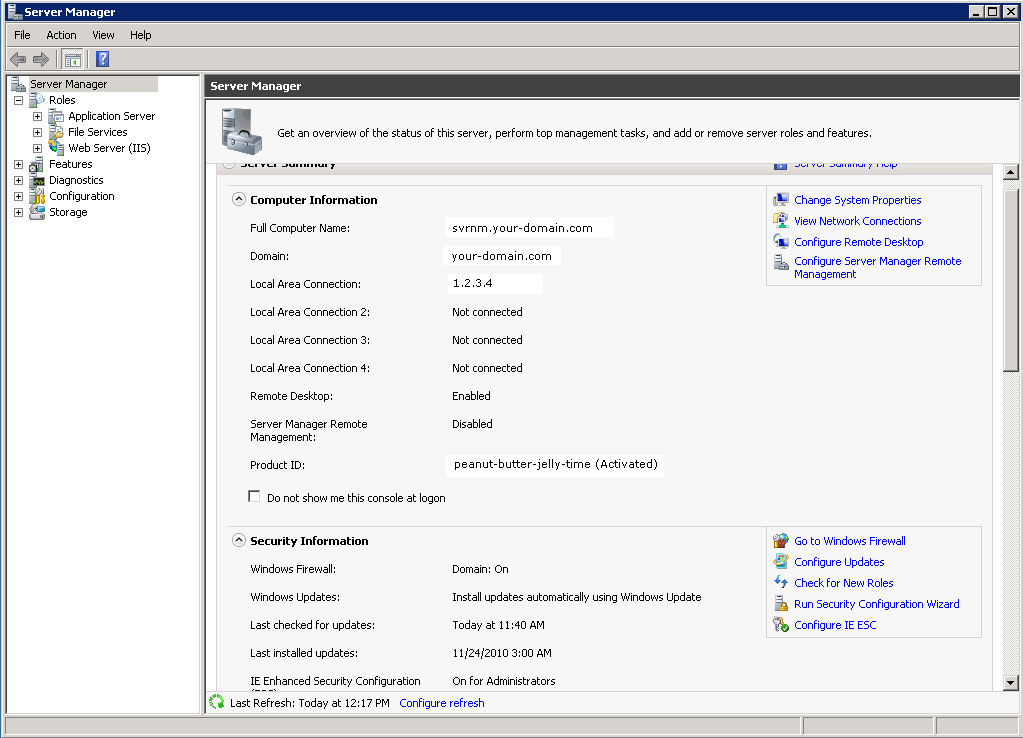Click the vertical scrollbar down arrow

(1010, 683)
